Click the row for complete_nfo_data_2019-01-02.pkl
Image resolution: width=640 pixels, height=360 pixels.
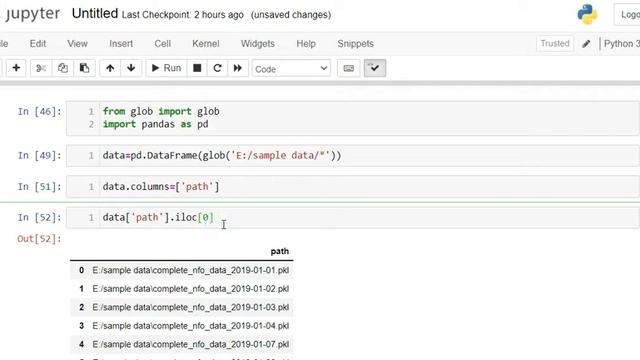coord(182,289)
